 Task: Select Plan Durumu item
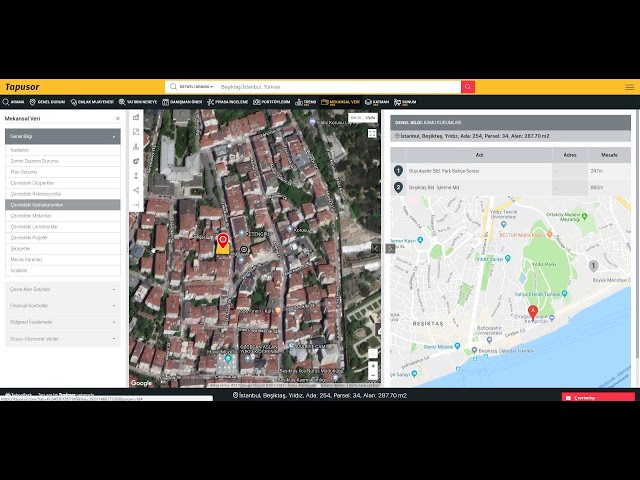[x=62, y=172]
